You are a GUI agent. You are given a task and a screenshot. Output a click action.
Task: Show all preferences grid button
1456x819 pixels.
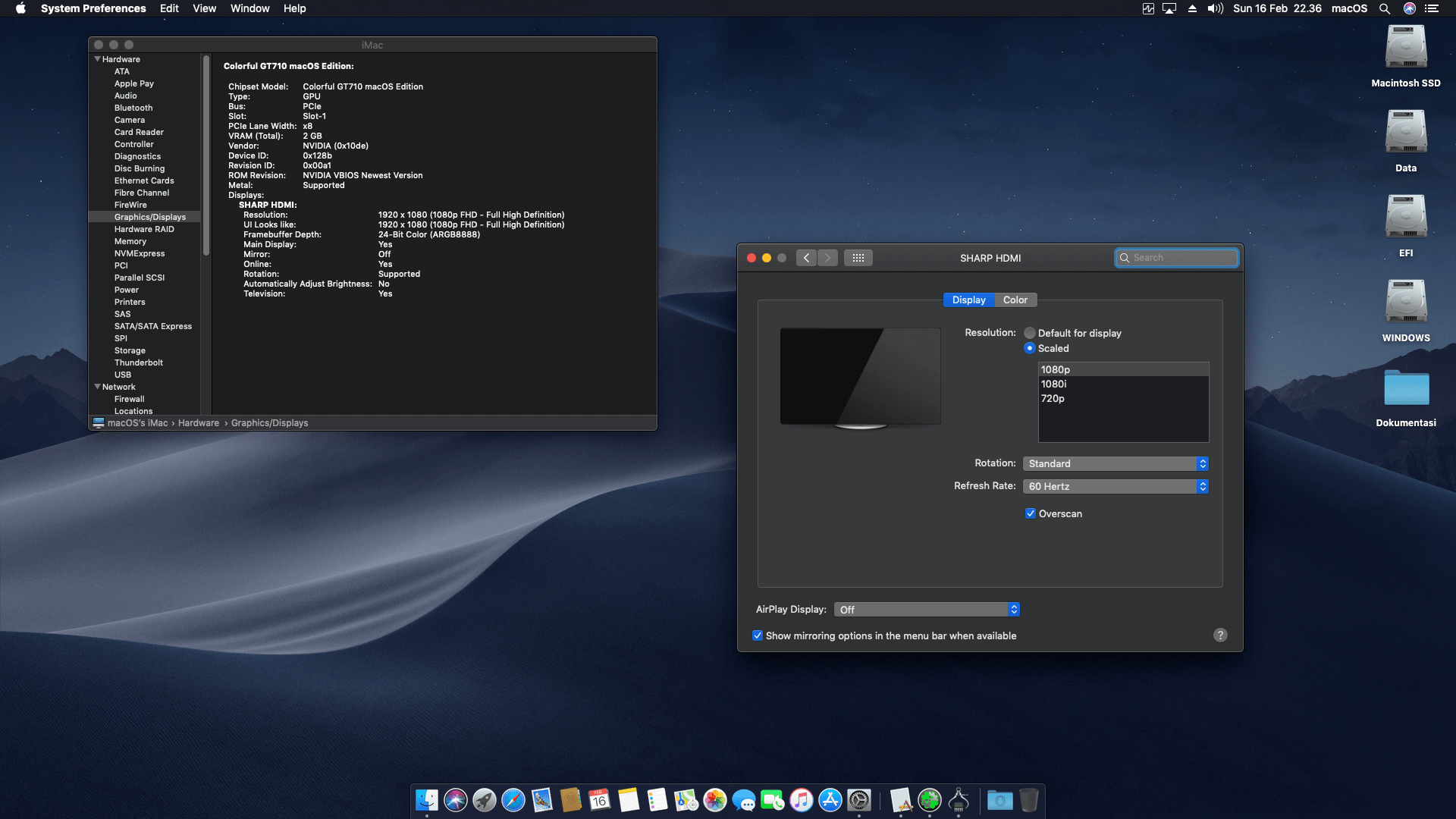pyautogui.click(x=858, y=258)
